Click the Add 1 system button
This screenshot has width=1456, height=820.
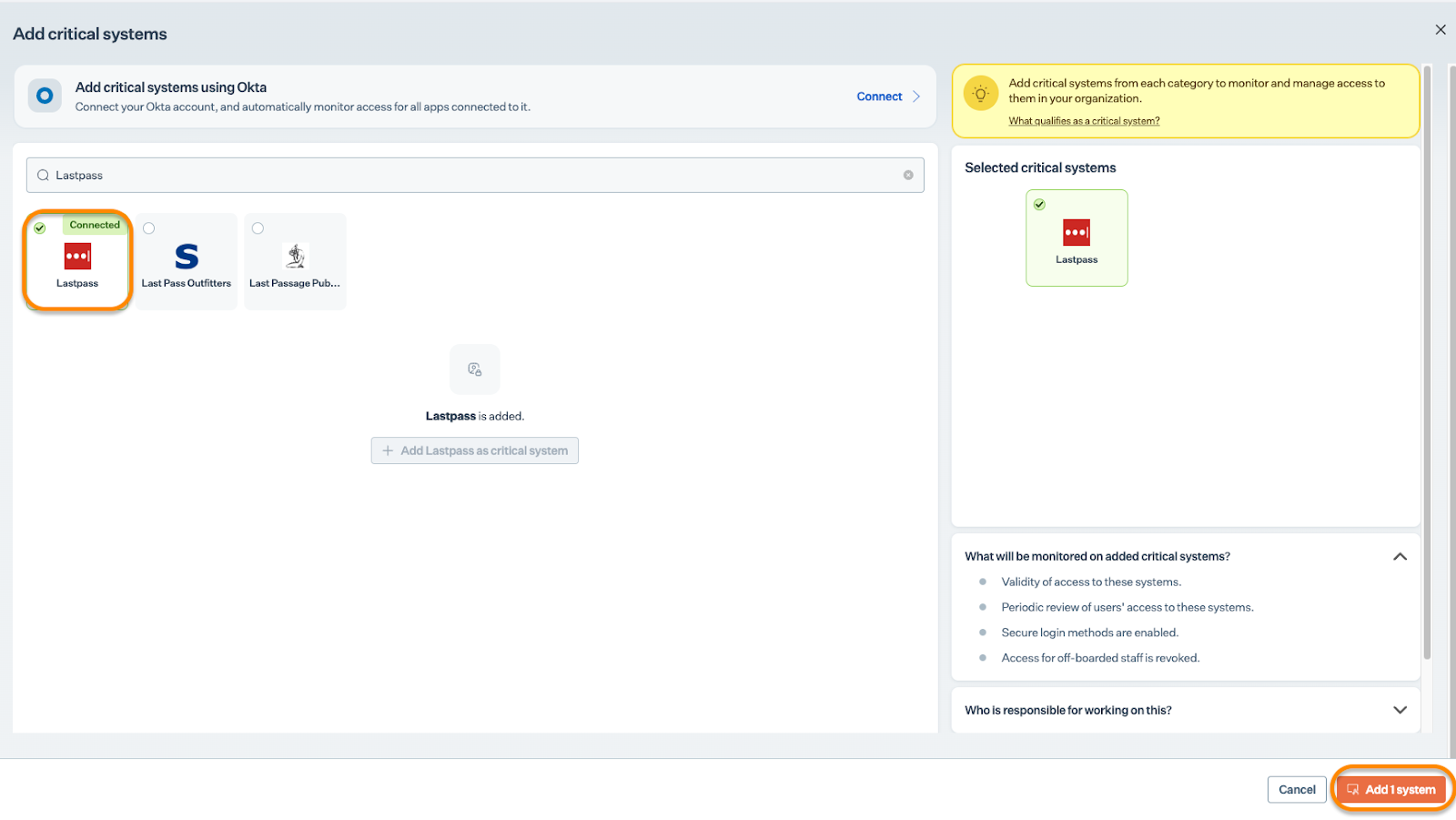pyautogui.click(x=1391, y=790)
